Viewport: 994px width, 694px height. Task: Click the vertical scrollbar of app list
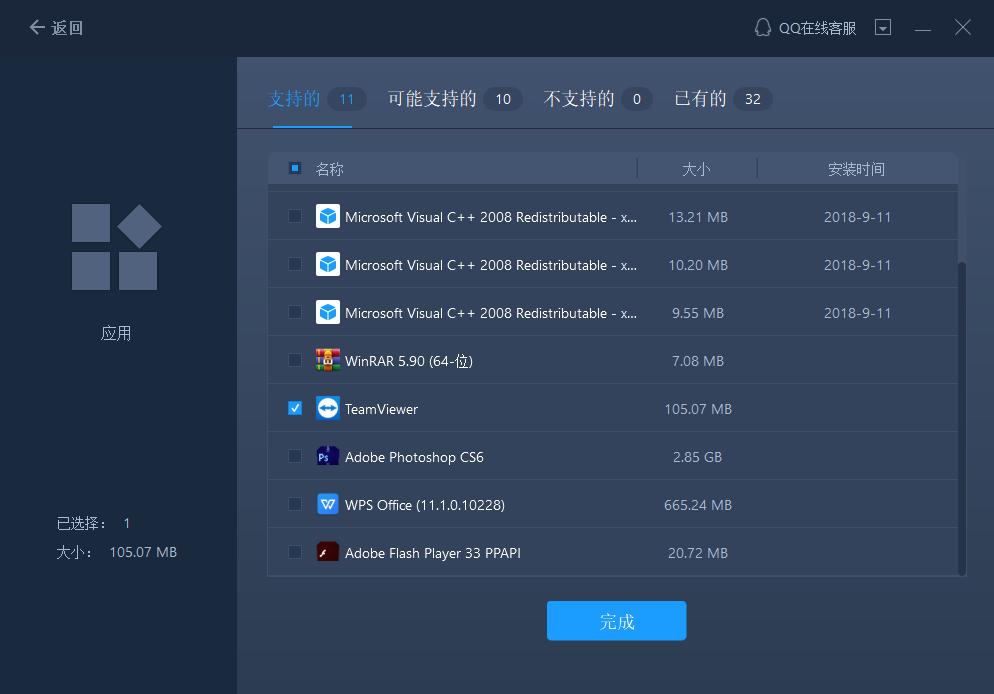[x=962, y=418]
